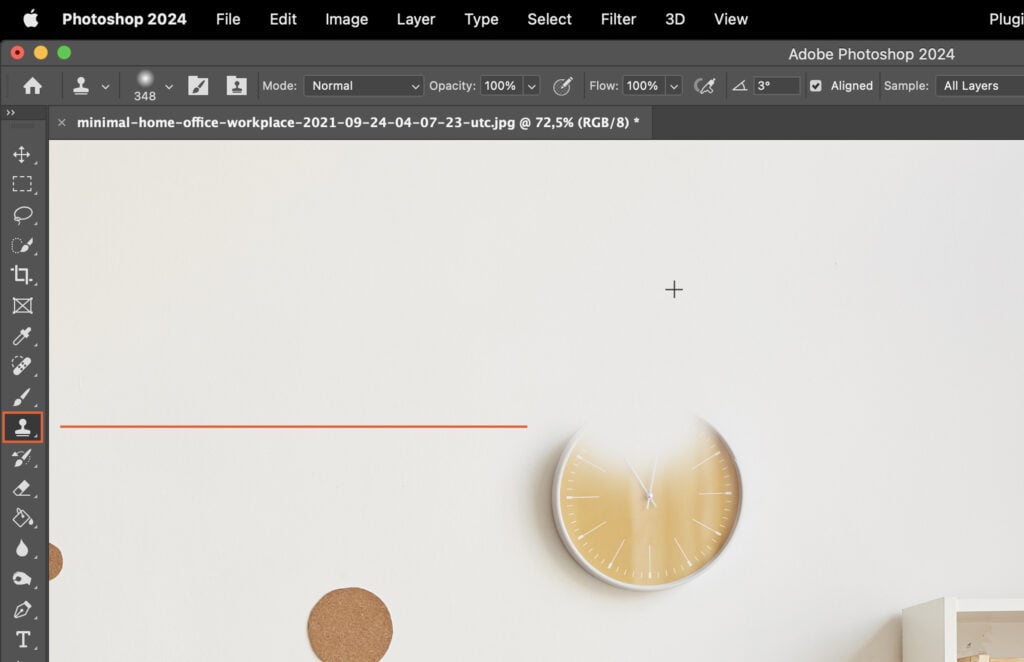Viewport: 1024px width, 662px height.
Task: Select the Spot Healing Brush tool
Action: point(24,366)
